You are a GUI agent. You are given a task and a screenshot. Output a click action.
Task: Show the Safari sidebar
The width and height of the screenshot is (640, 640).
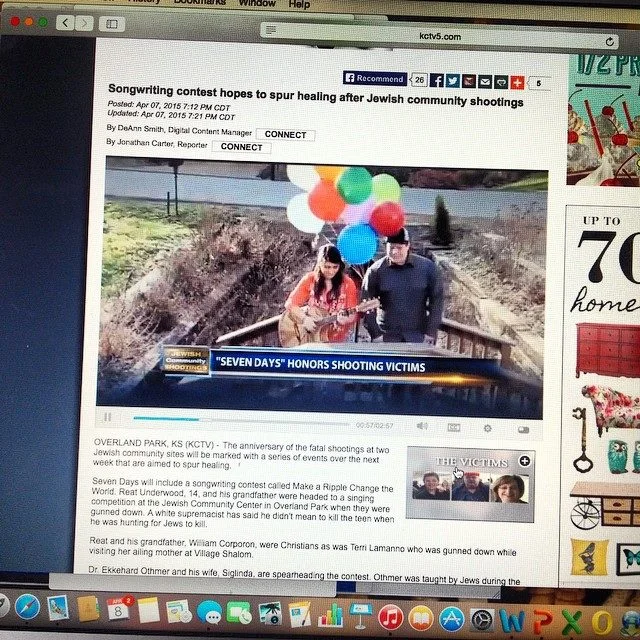(112, 24)
